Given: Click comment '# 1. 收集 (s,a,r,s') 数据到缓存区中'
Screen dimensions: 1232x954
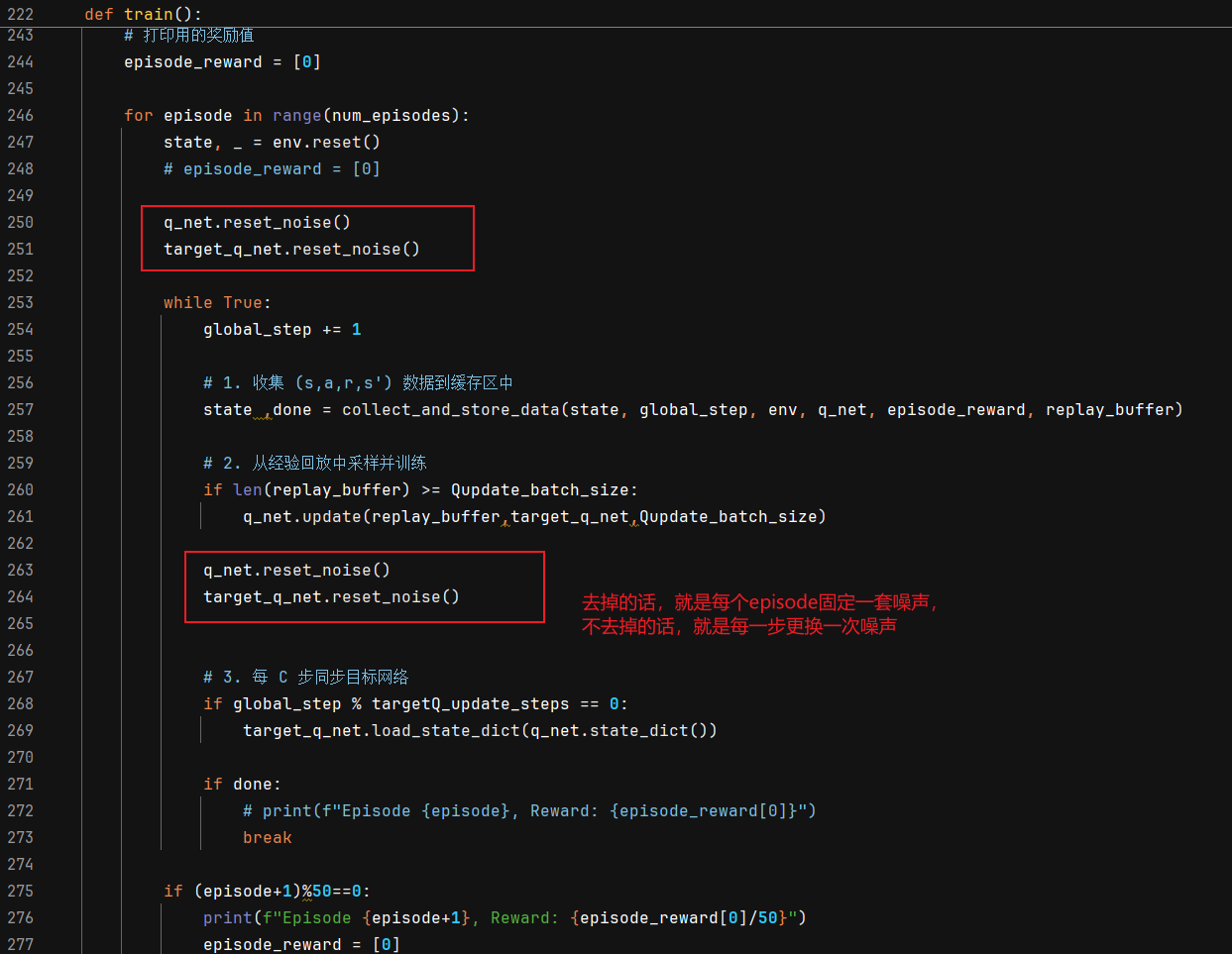Looking at the screenshot, I should point(358,383).
